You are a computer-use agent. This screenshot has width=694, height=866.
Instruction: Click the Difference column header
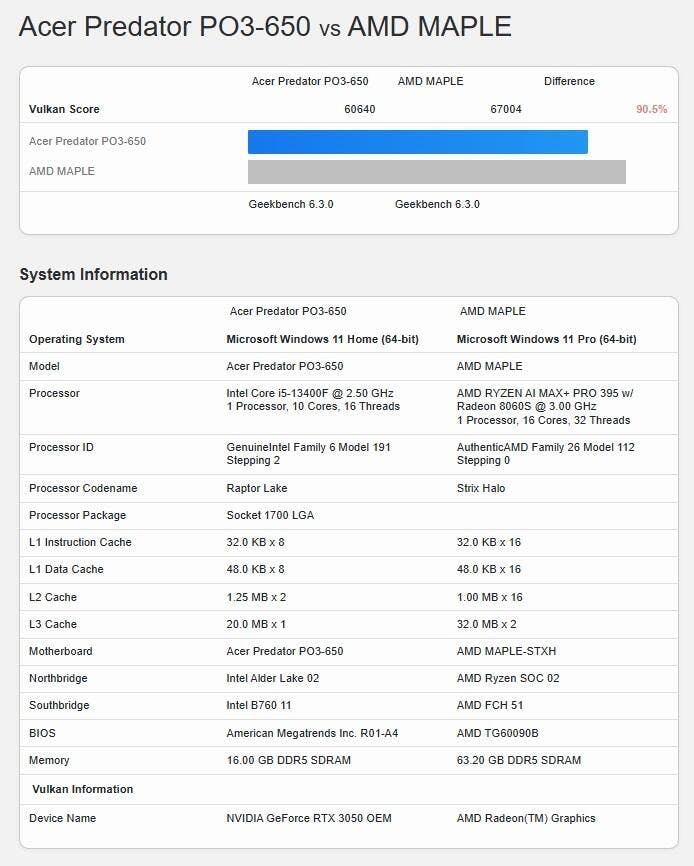point(569,81)
